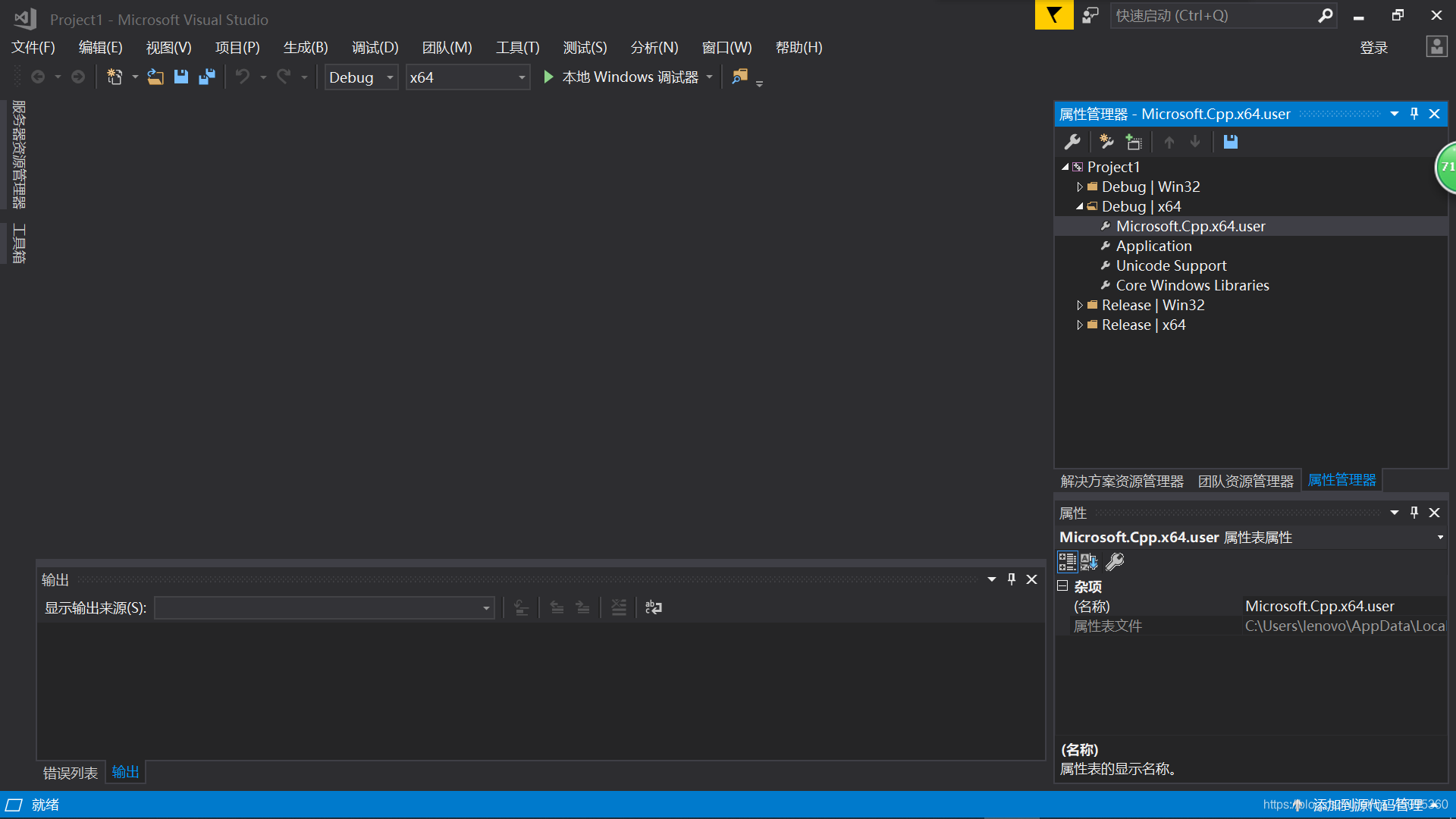Select Core Windows Libraries property sheet
Image resolution: width=1456 pixels, height=819 pixels.
pos(1192,285)
